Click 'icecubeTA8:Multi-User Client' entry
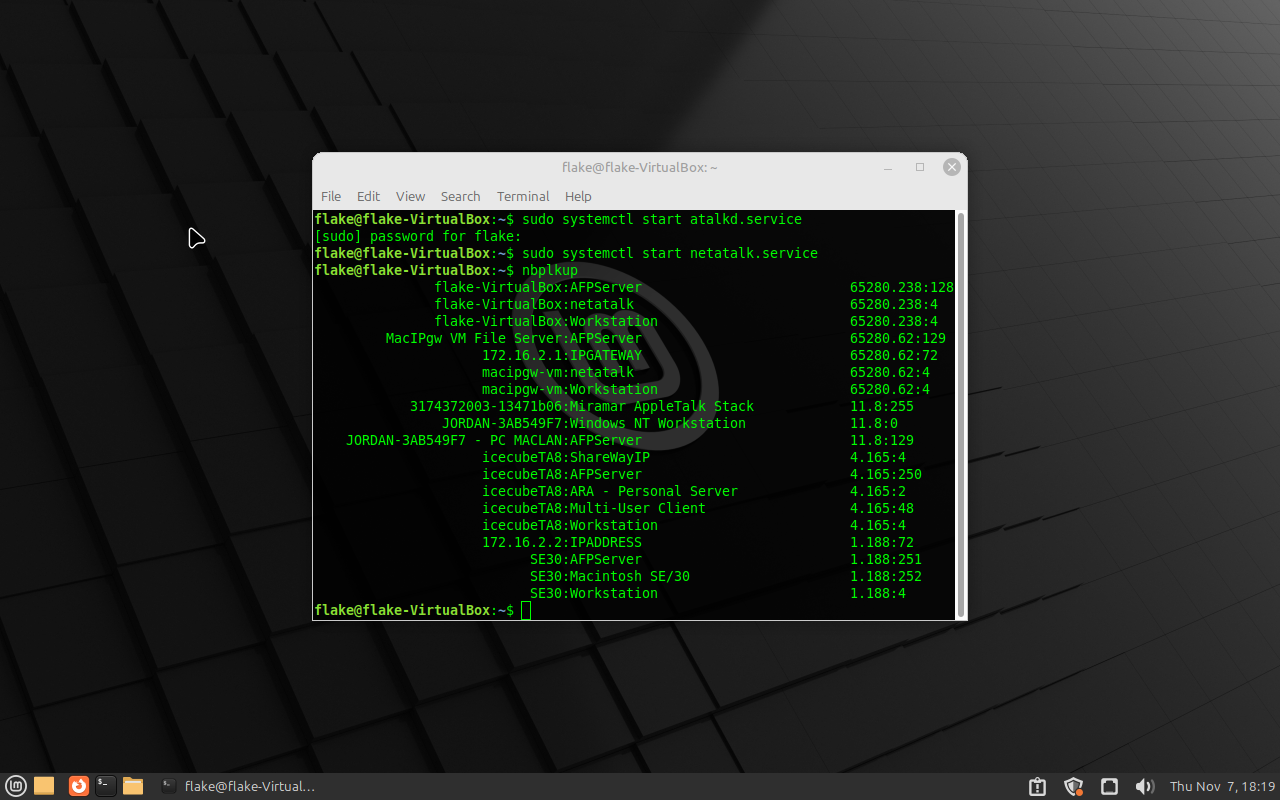This screenshot has height=800, width=1280. [594, 508]
